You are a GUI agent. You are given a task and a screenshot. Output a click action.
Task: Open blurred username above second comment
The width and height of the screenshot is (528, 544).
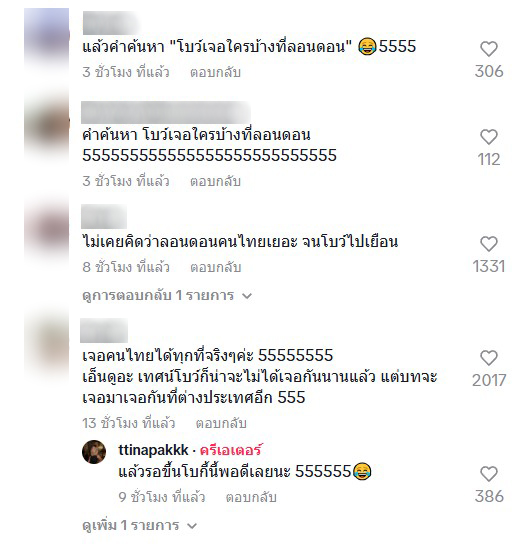[166, 112]
